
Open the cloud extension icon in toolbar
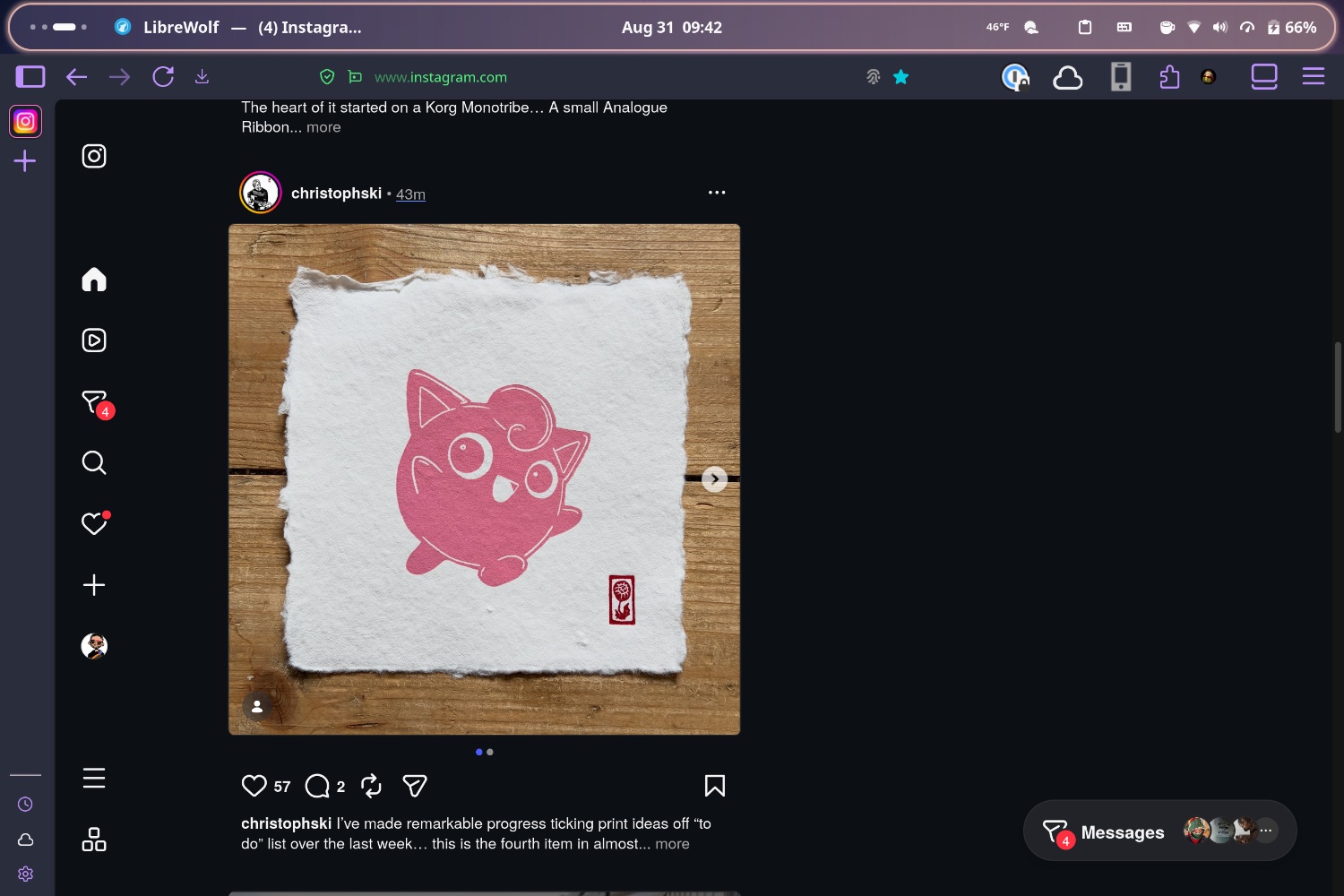point(1067,78)
